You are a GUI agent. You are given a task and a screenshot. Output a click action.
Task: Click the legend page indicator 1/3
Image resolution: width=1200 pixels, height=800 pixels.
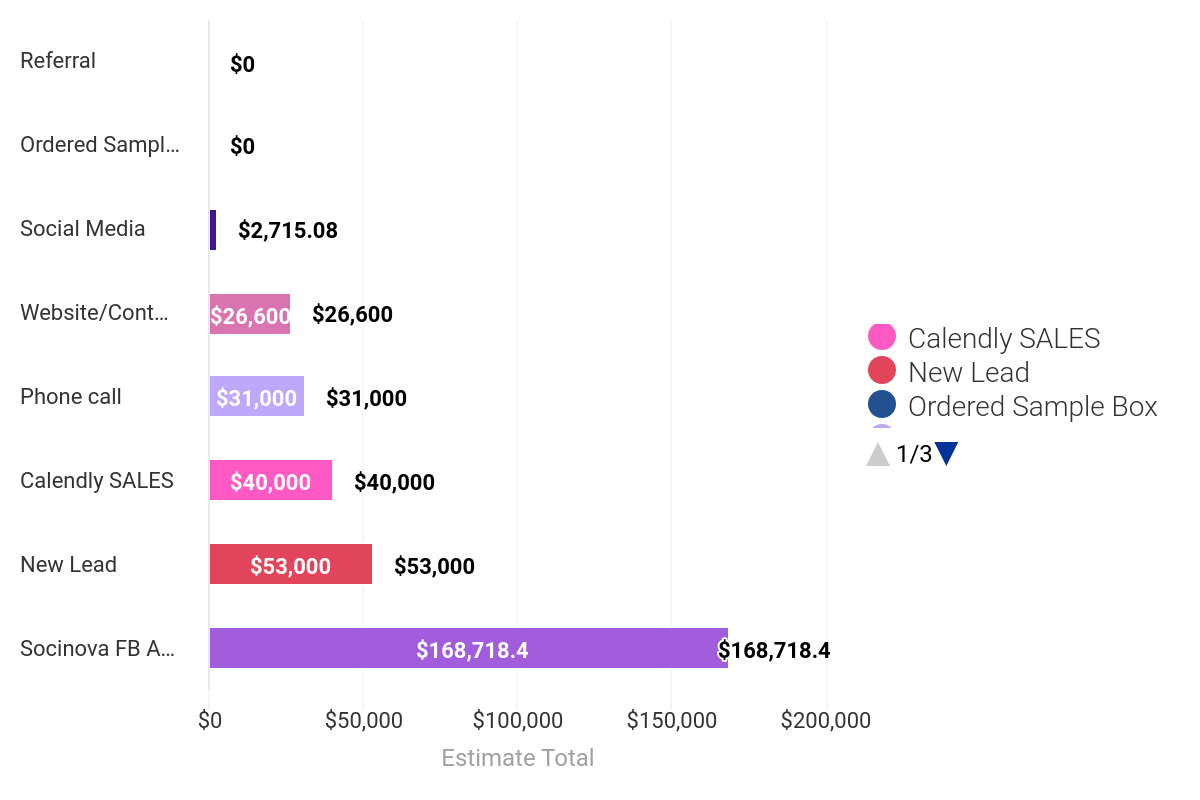pos(914,455)
